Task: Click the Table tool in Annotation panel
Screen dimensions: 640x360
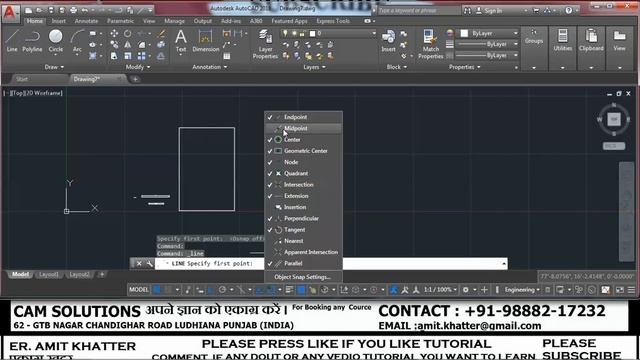Action: (x=227, y=56)
